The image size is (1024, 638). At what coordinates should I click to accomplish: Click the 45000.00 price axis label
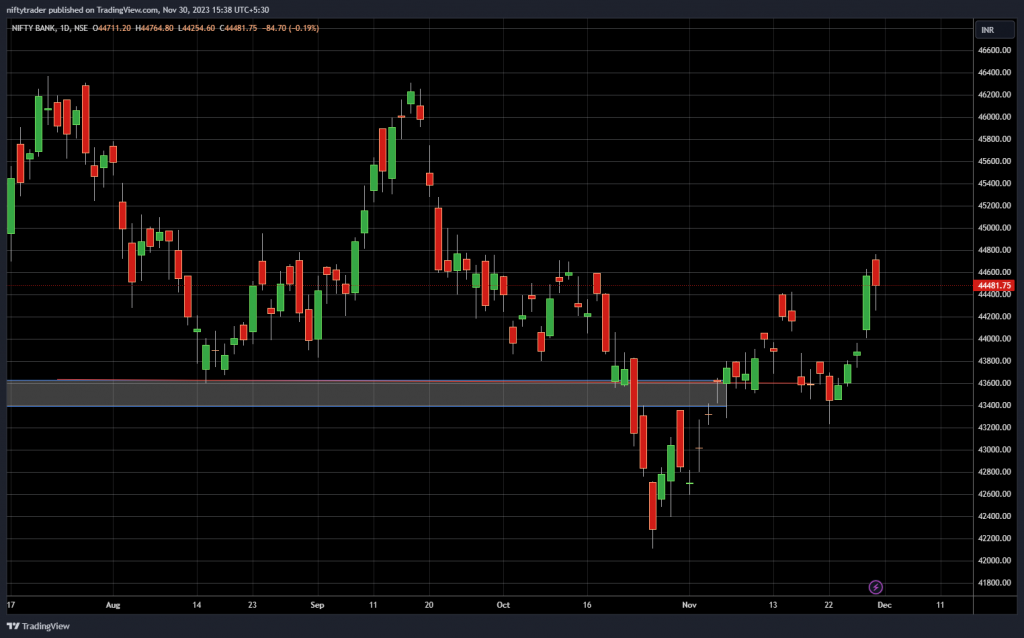click(x=994, y=228)
